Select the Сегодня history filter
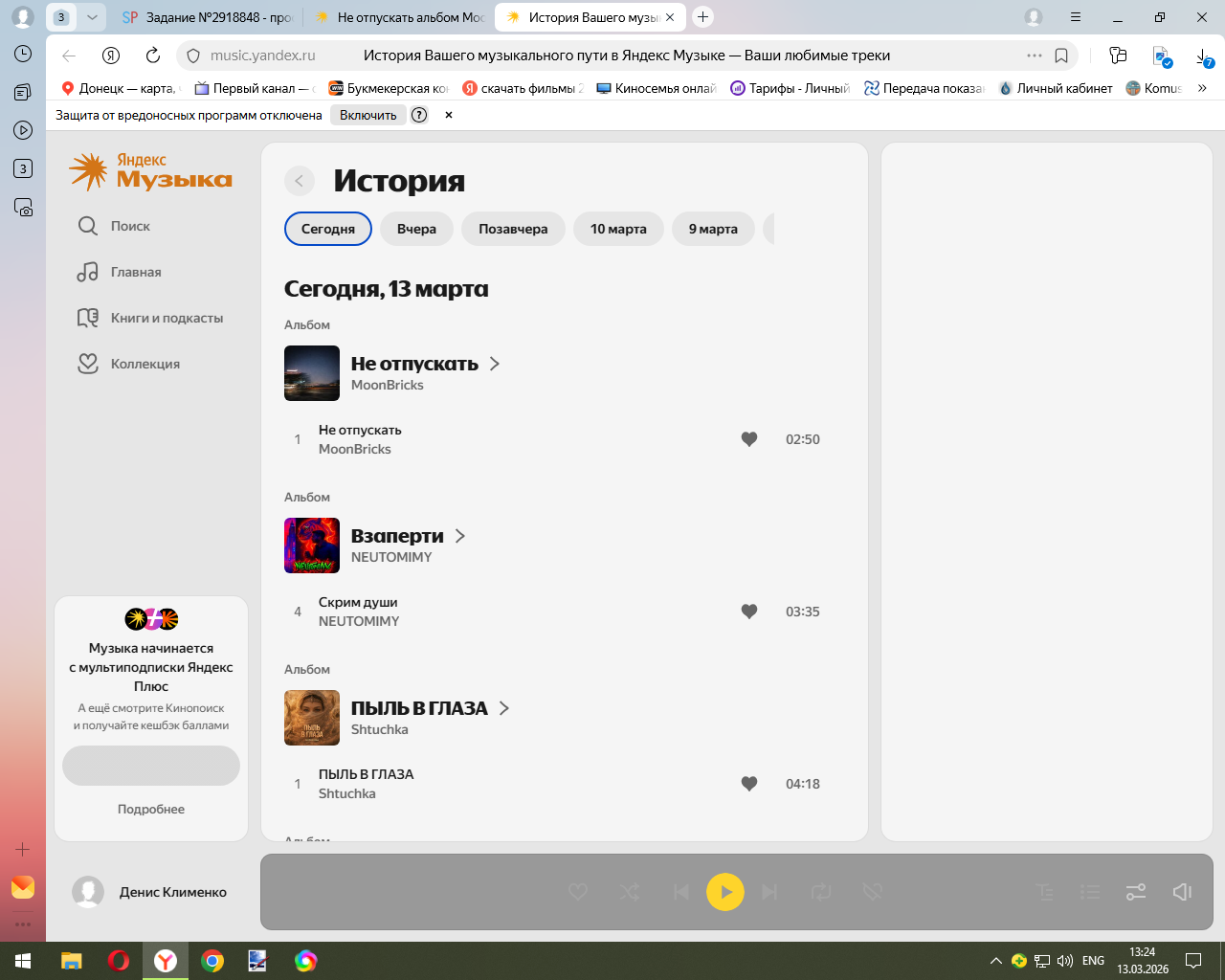1225x980 pixels. 328,229
